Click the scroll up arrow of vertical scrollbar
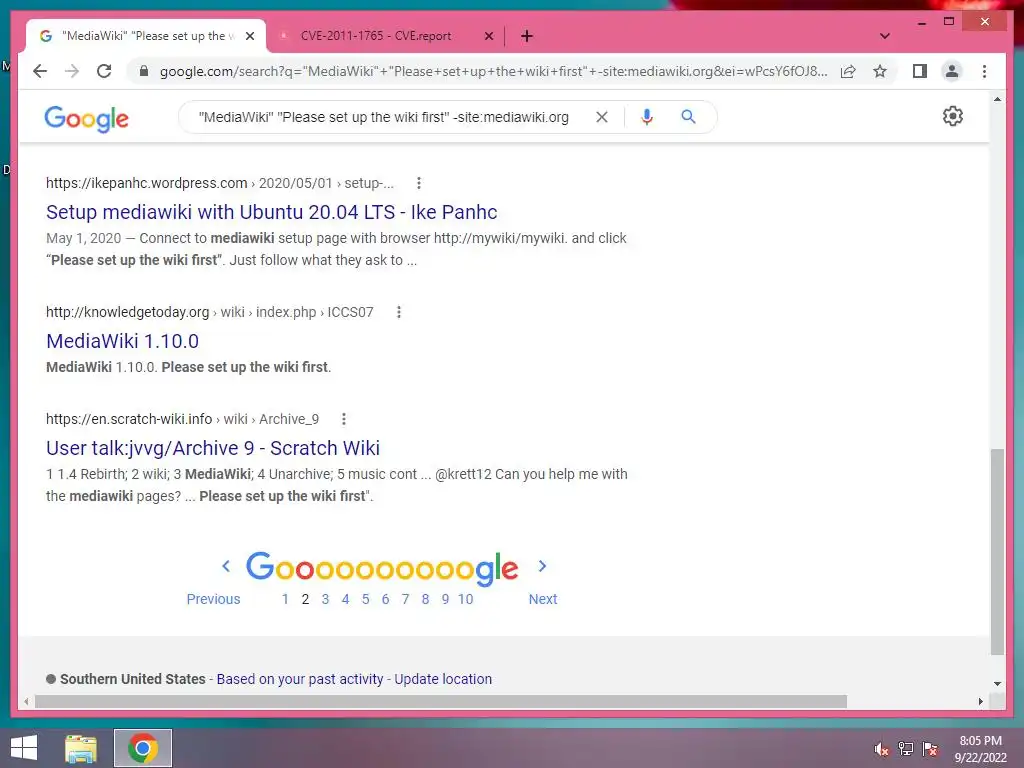This screenshot has height=768, width=1024. [997, 99]
